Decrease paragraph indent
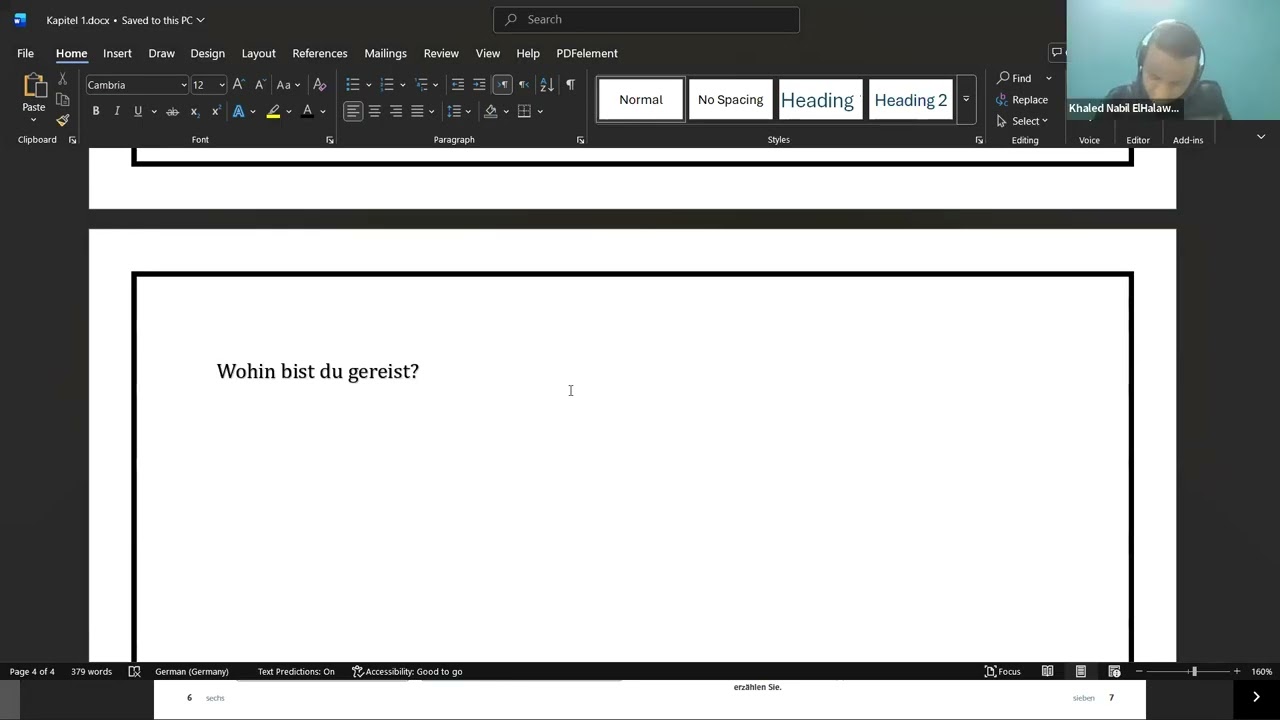This screenshot has width=1280, height=720. point(458,85)
